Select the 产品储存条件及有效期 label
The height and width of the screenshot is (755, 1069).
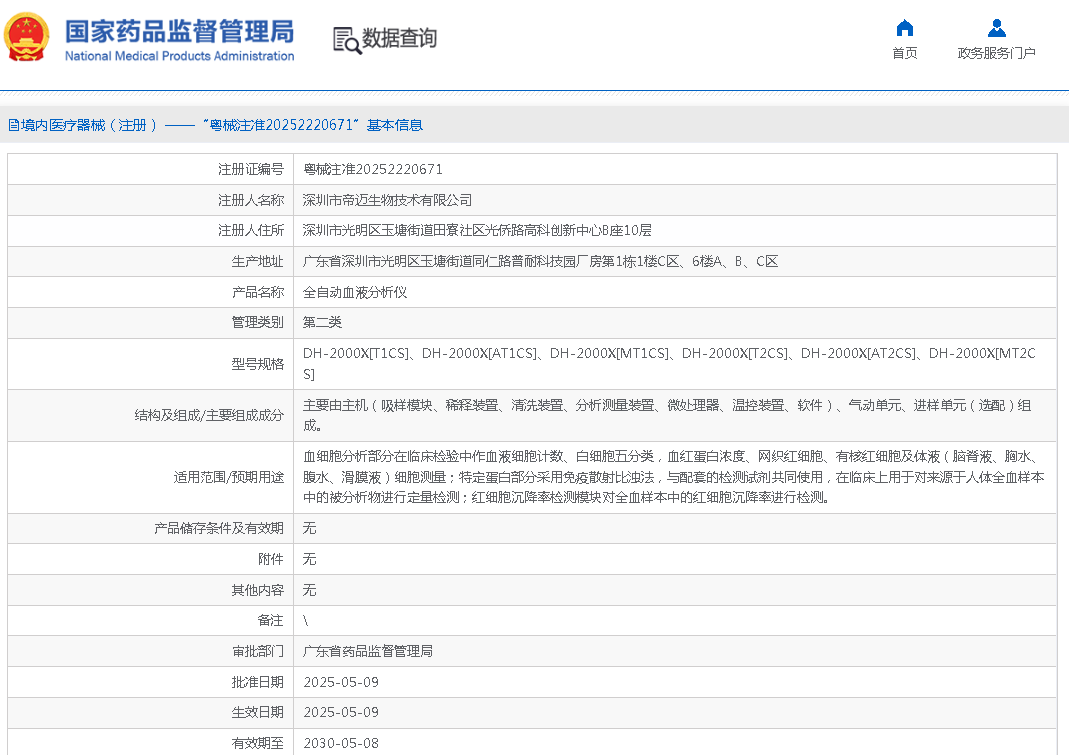[x=219, y=529]
